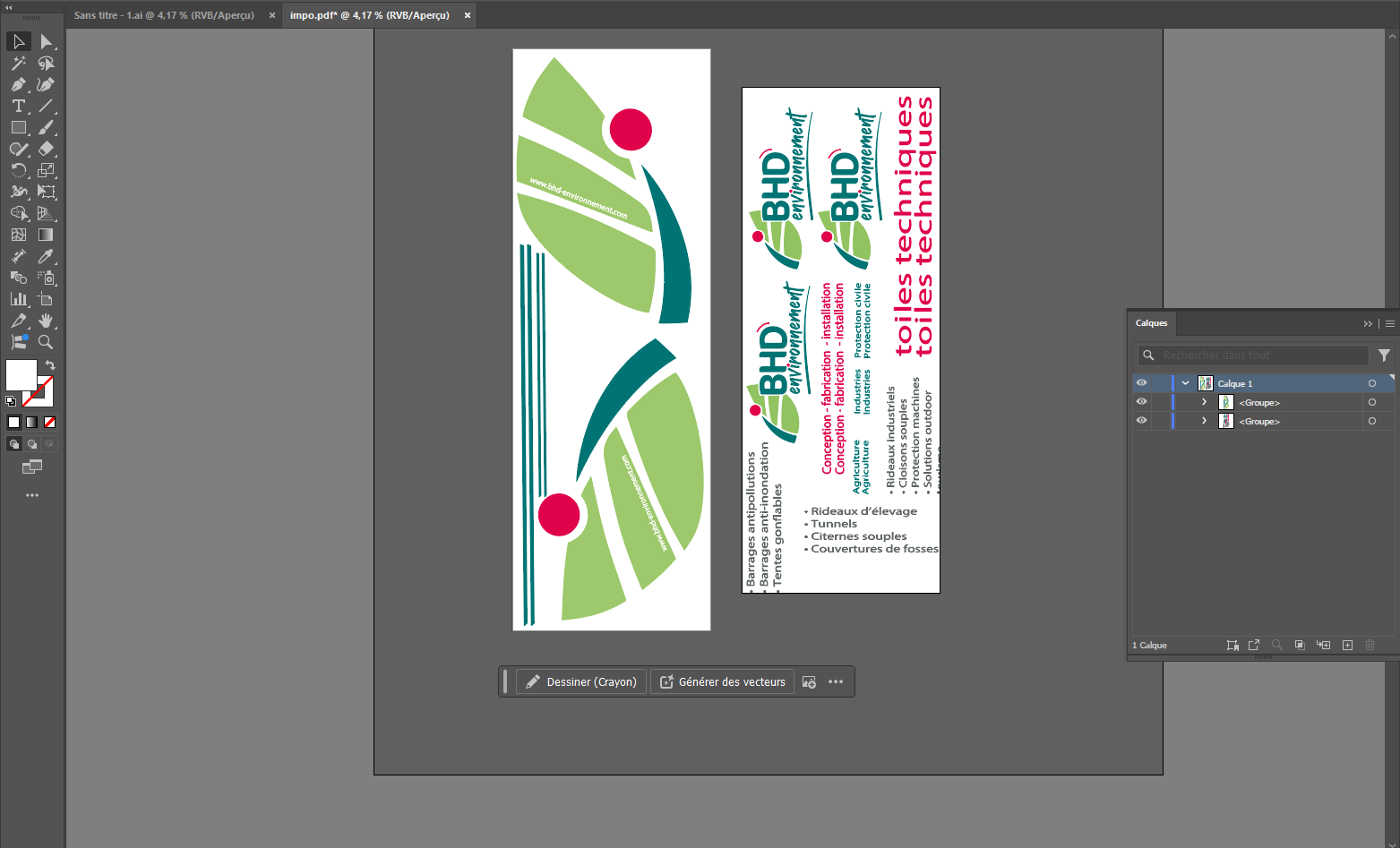The width and height of the screenshot is (1400, 848).
Task: Open the Edit Toolbar three-dots menu
Action: click(32, 495)
